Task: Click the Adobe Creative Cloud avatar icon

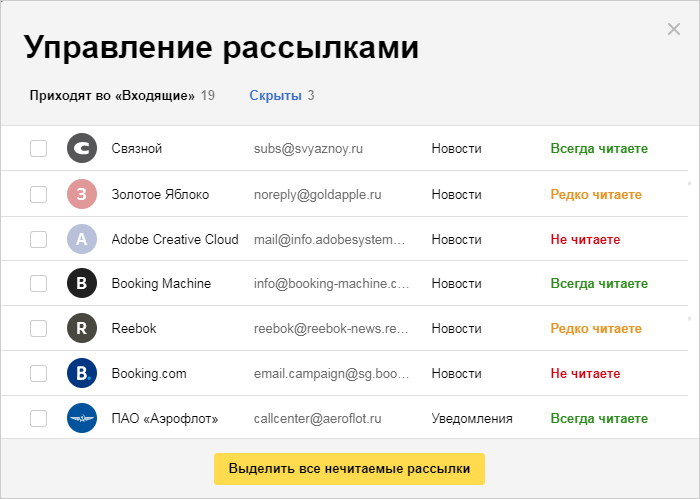Action: point(82,239)
